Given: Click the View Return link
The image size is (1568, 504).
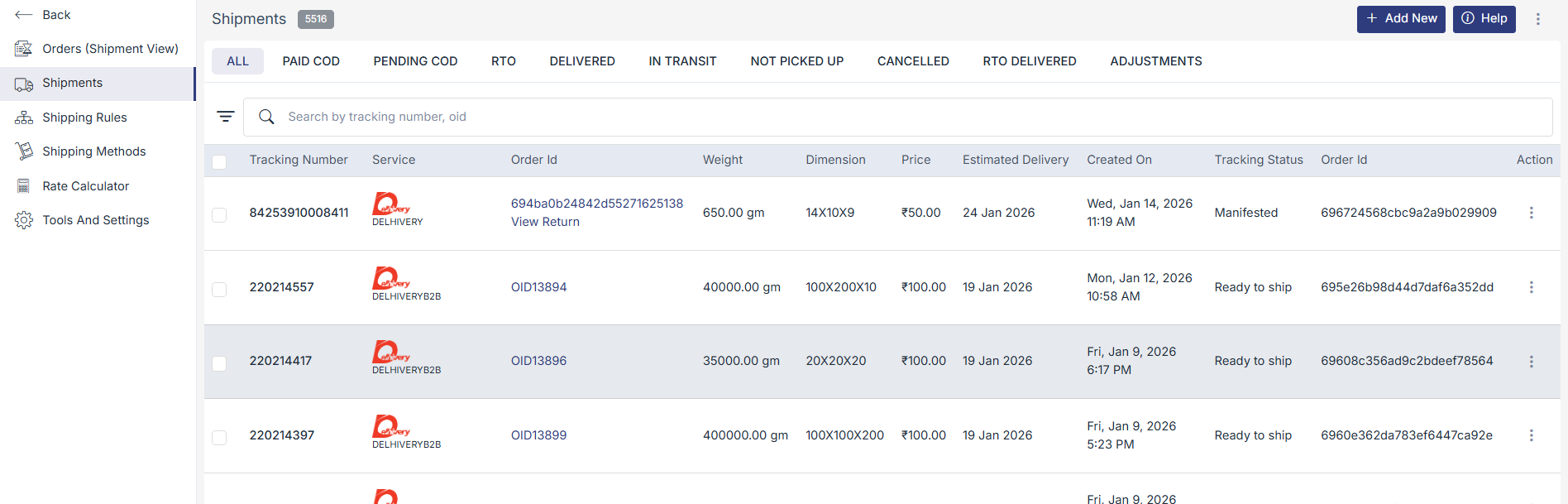Looking at the screenshot, I should point(545,222).
